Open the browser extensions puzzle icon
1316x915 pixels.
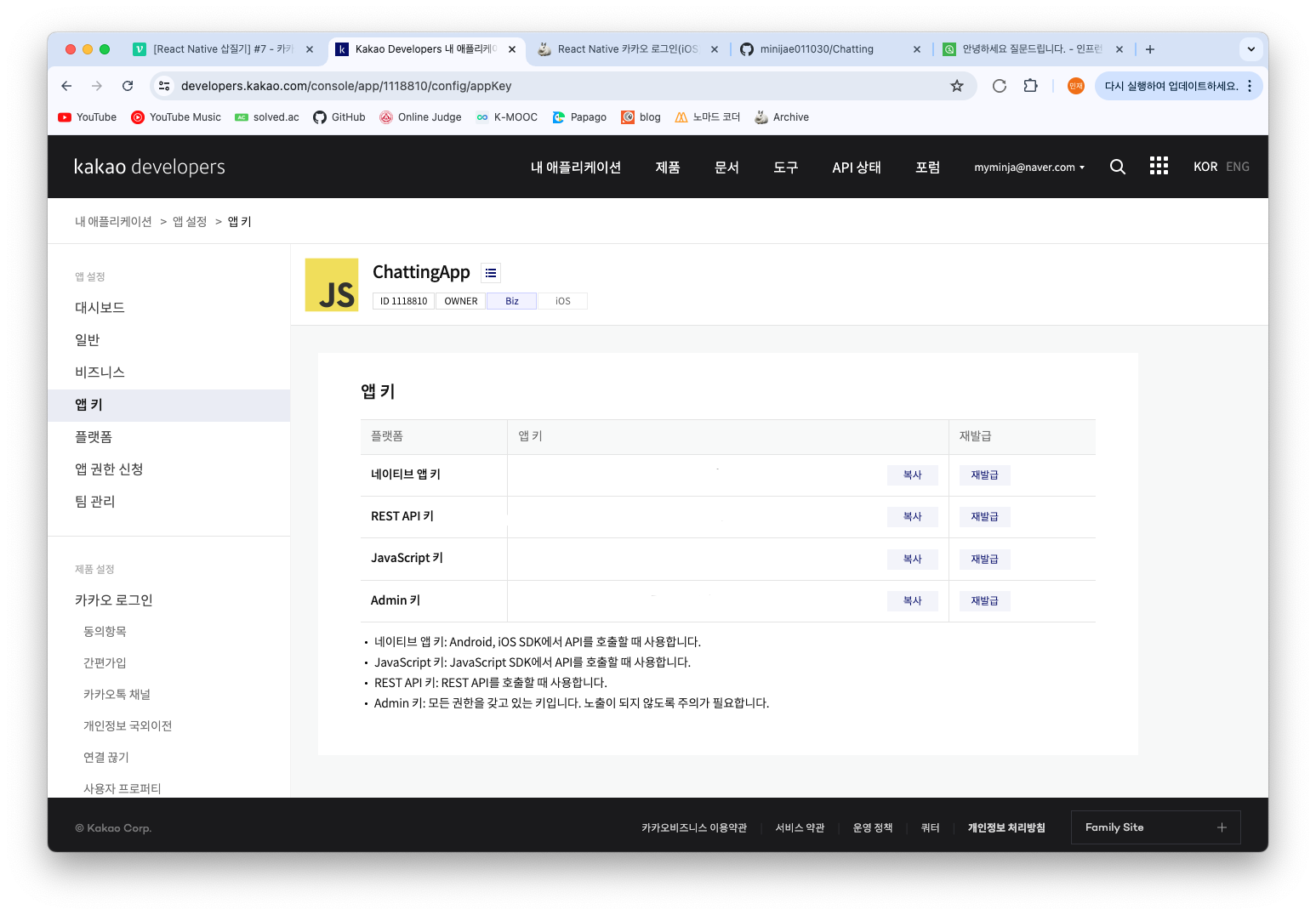click(1030, 86)
